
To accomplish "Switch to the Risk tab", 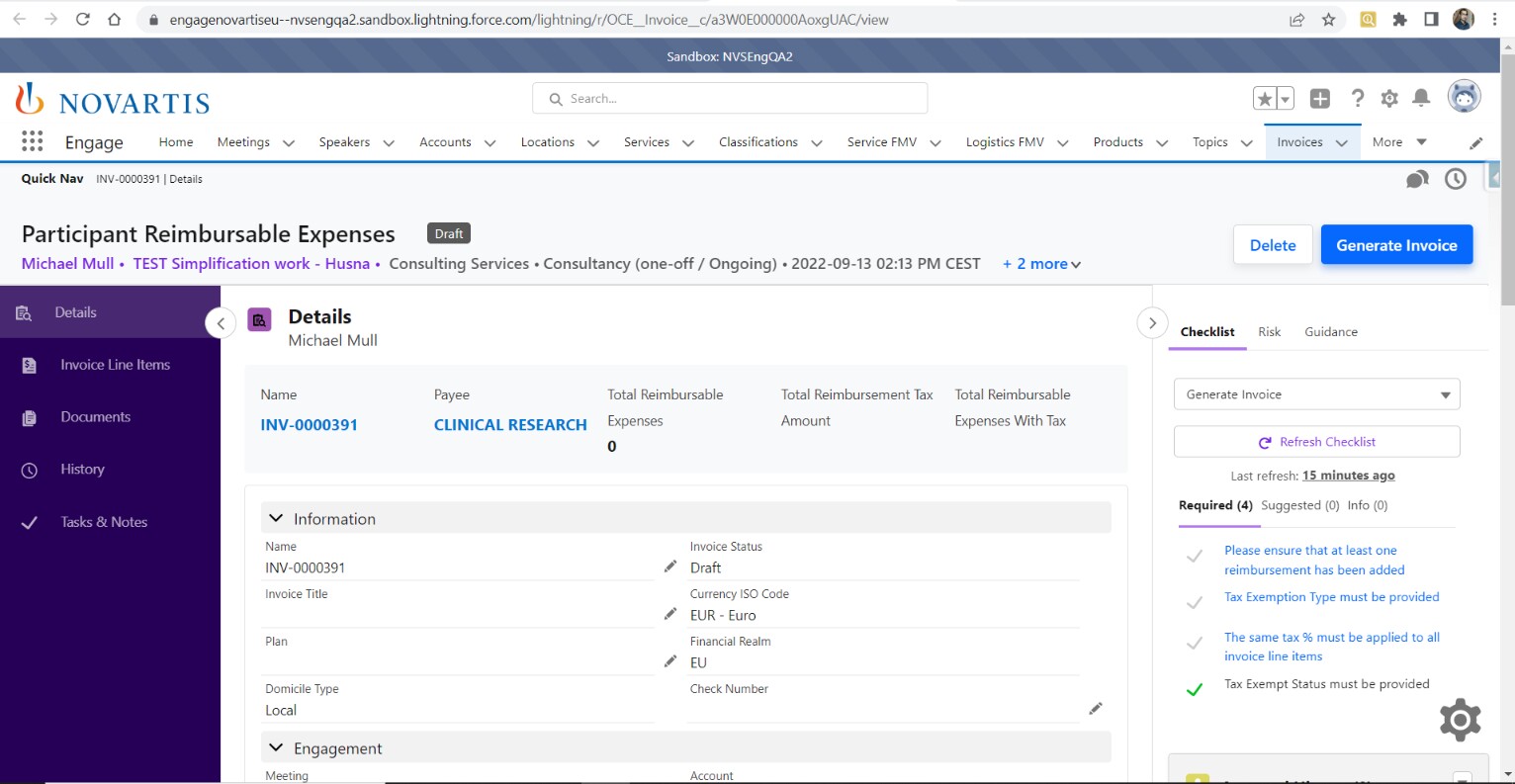I will click(x=1269, y=331).
